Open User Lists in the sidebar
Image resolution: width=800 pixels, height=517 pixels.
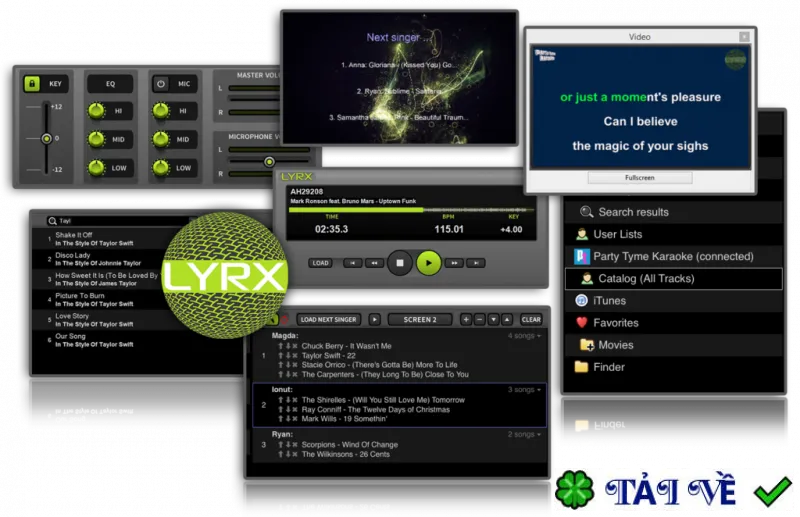[673, 234]
